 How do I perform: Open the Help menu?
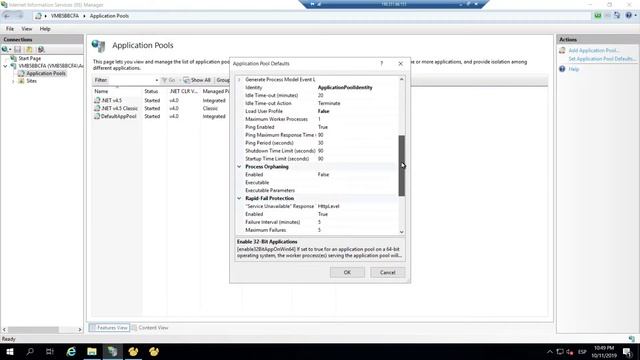45,29
